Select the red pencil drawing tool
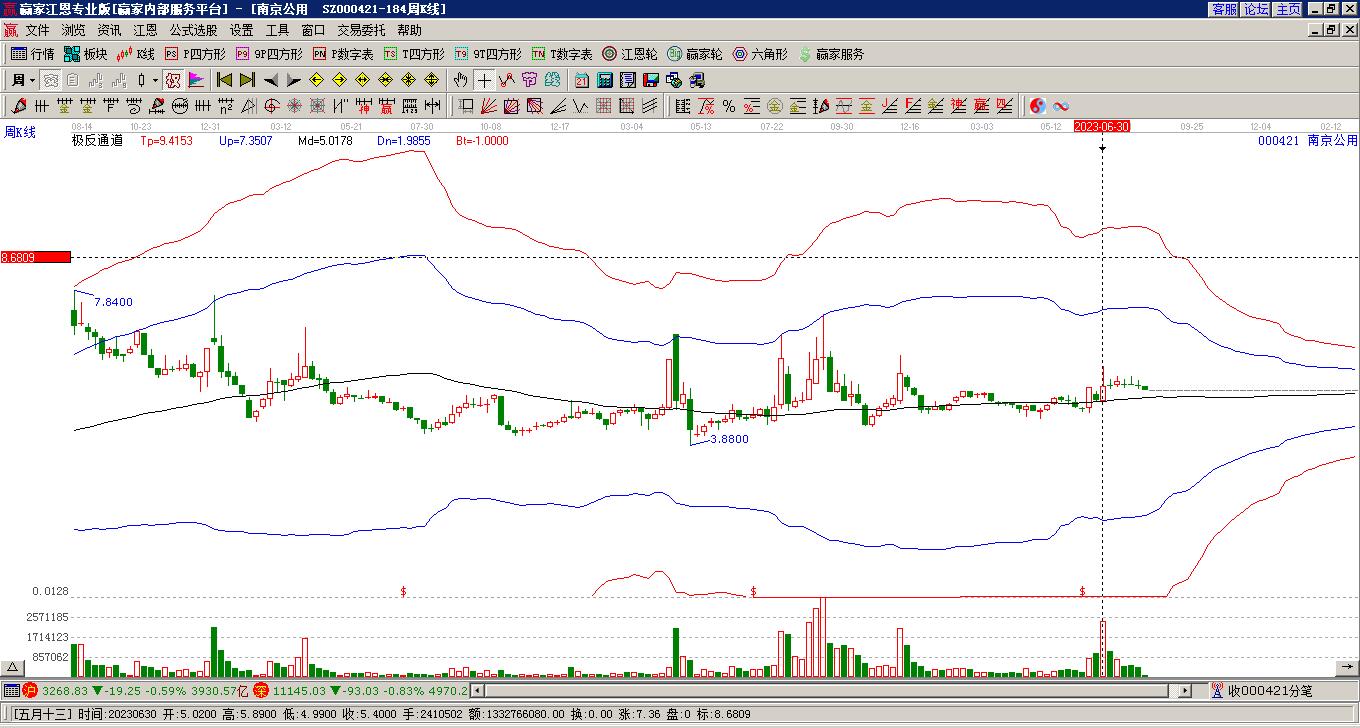Screen dimensions: 1360x728 pos(19,106)
